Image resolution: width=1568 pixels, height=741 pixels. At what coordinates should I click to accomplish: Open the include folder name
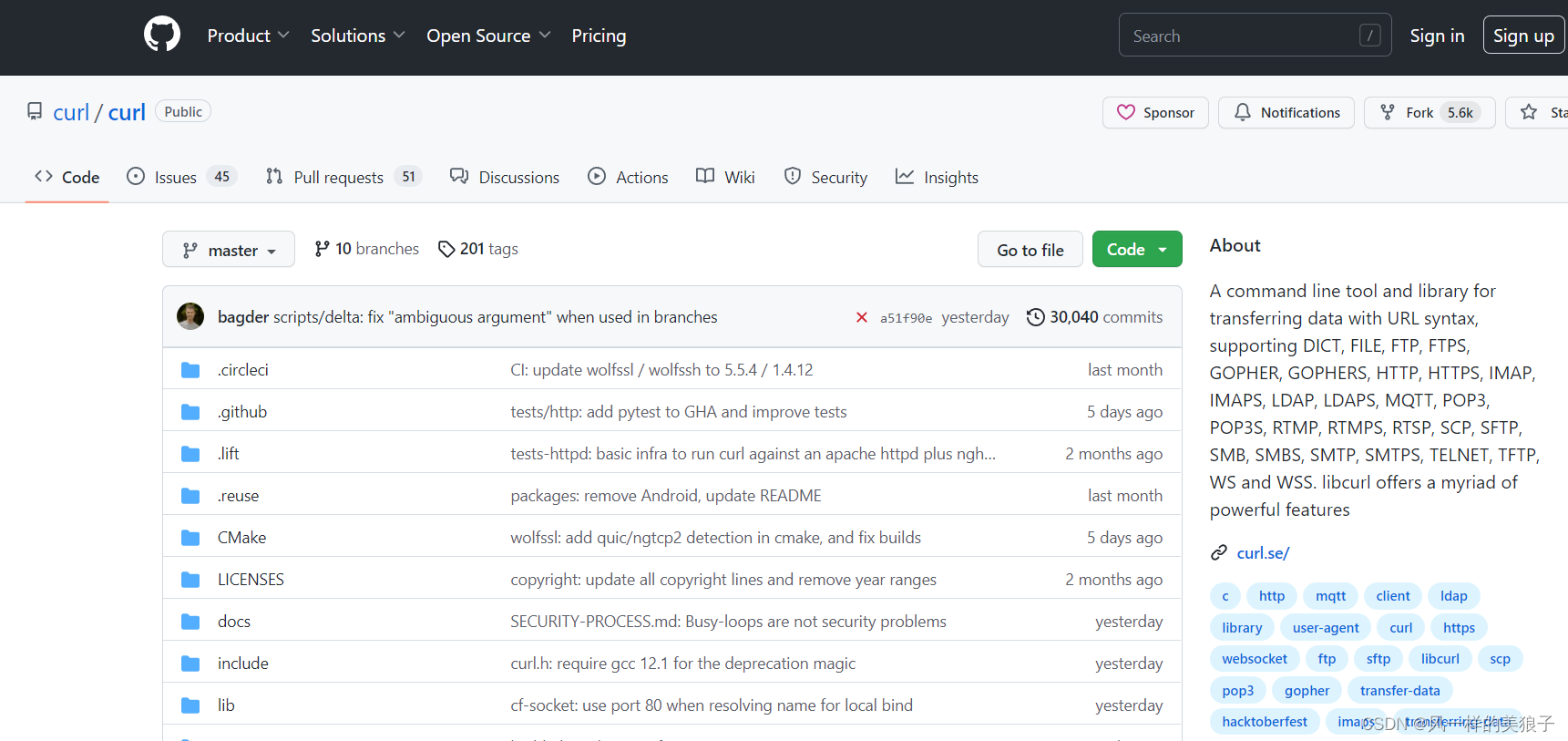[x=243, y=664]
